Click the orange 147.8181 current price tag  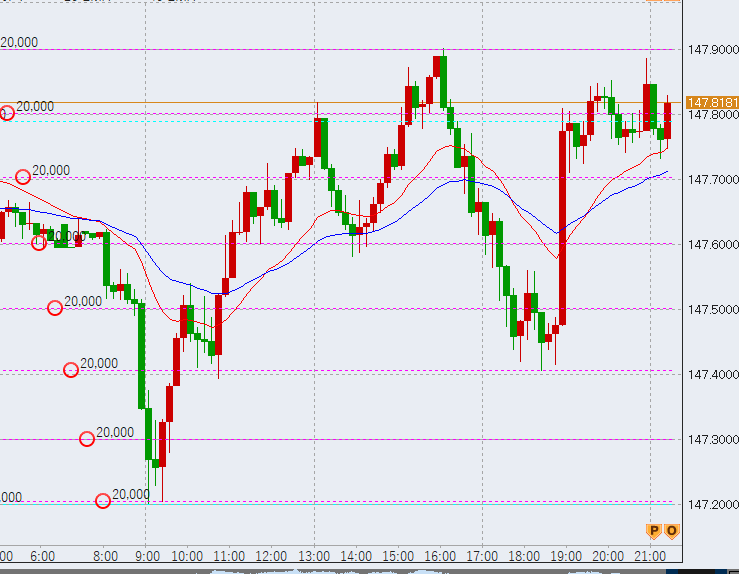pos(712,102)
